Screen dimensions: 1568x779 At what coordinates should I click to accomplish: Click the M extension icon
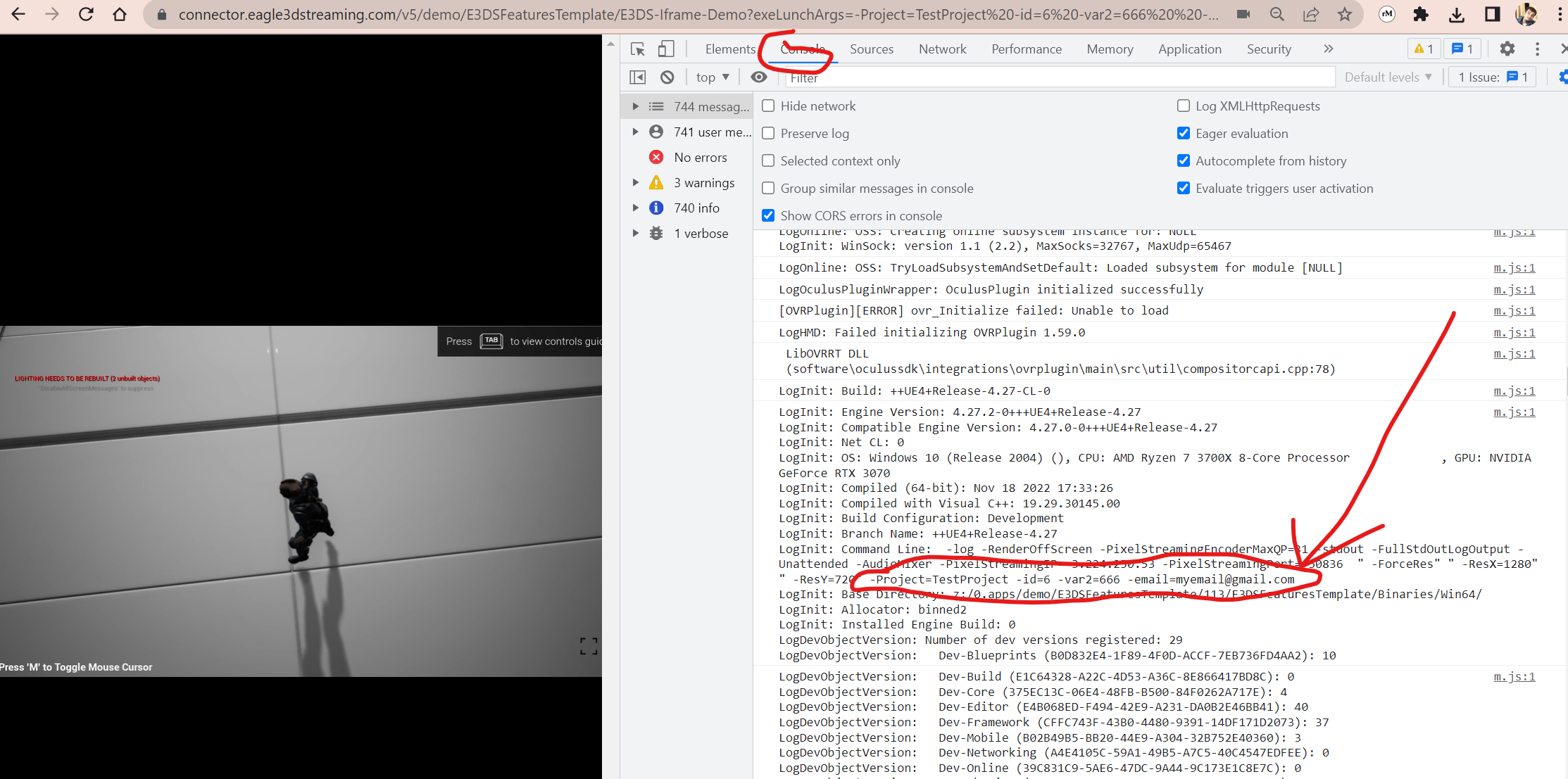pyautogui.click(x=1387, y=14)
